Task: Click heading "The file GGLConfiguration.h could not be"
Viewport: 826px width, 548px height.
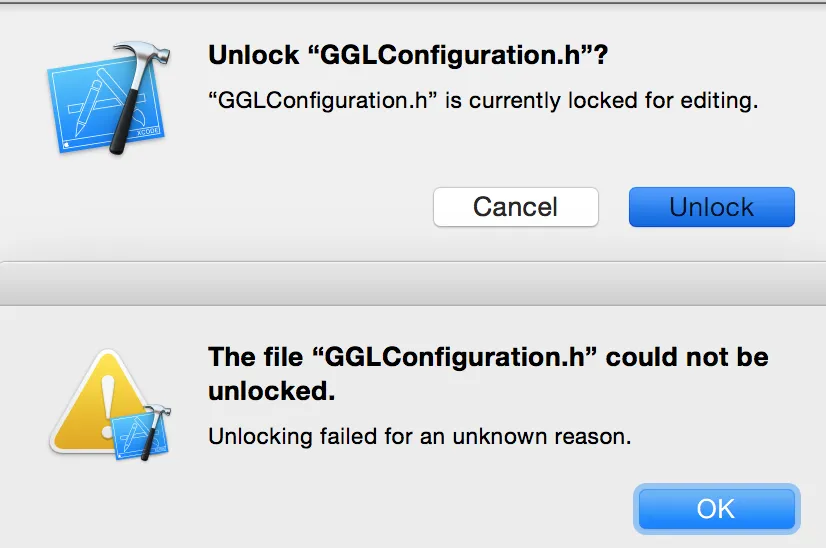Action: 488,358
